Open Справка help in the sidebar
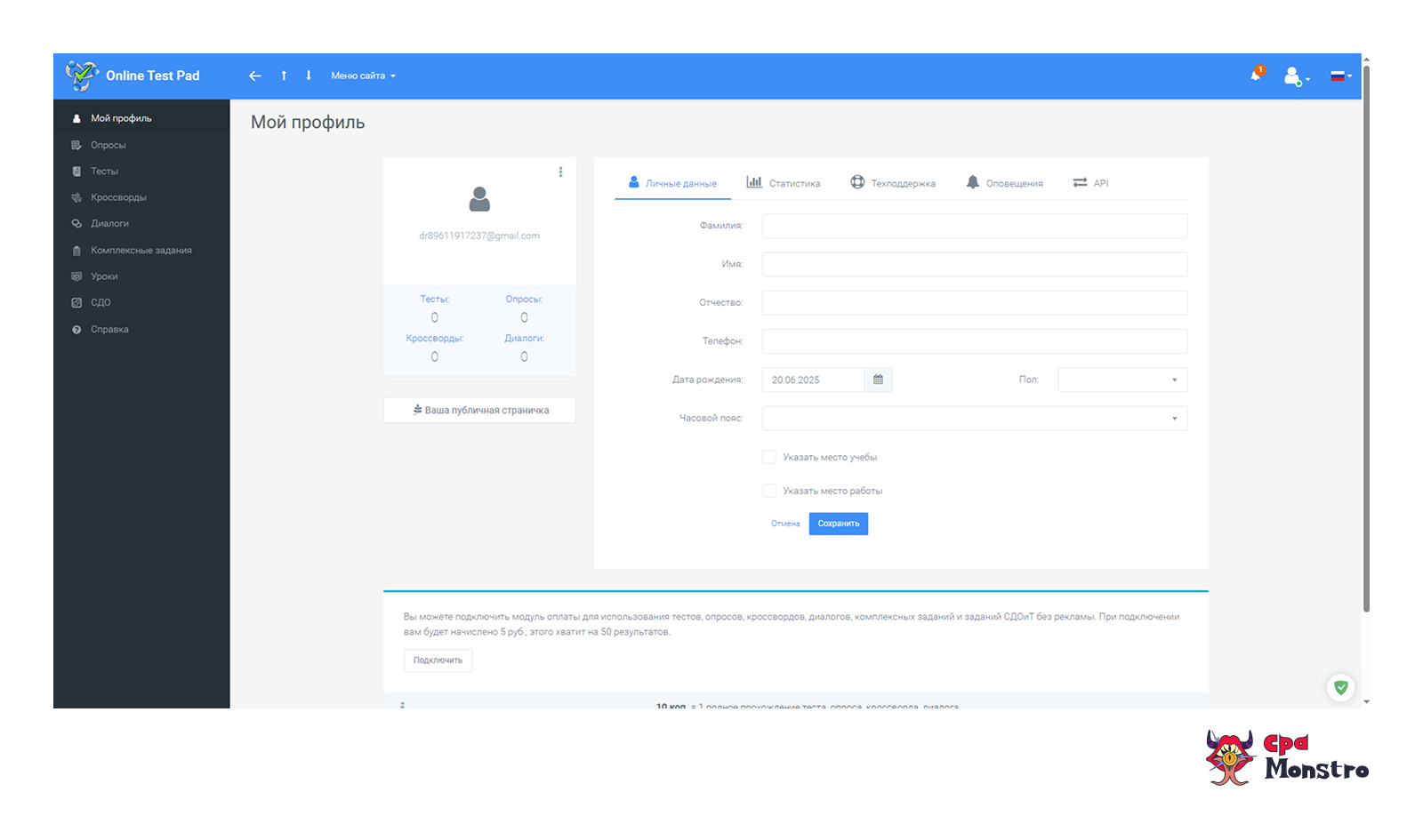The image size is (1423, 840). coord(141,329)
